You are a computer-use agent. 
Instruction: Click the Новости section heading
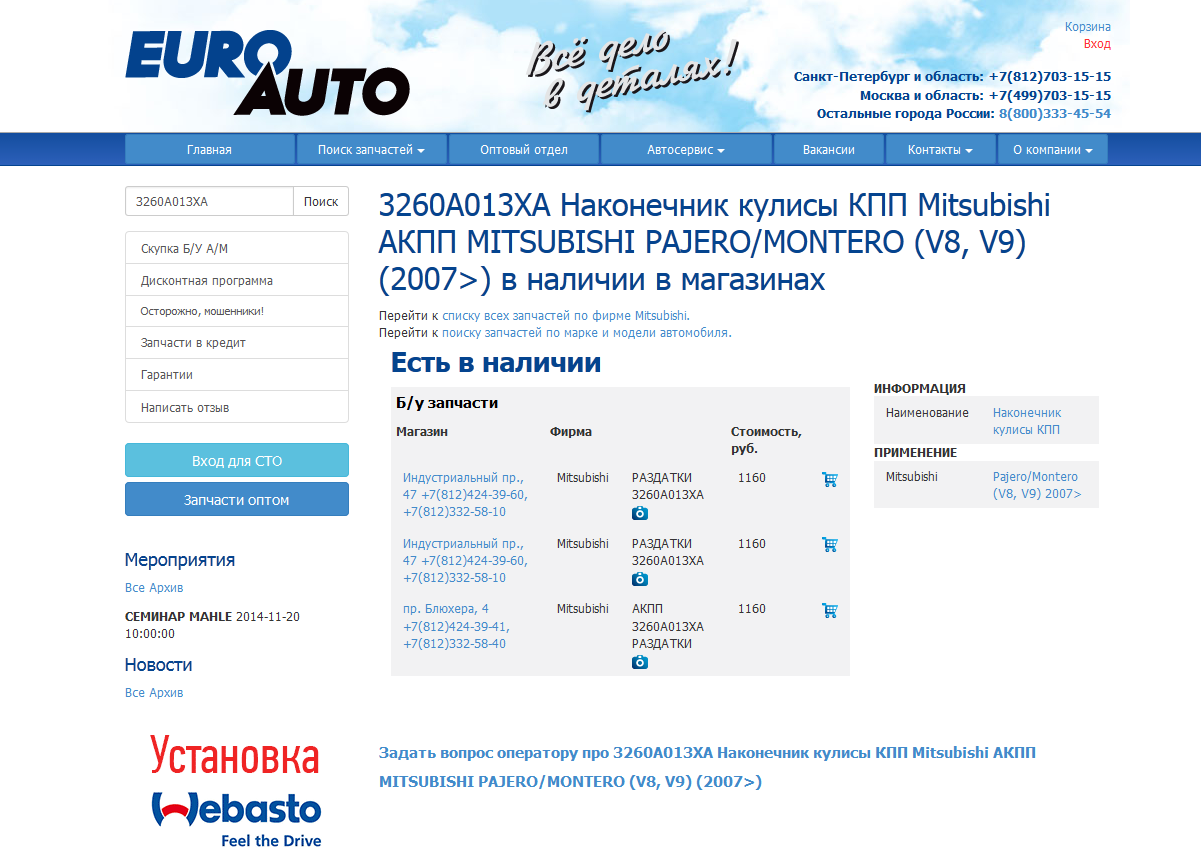(159, 665)
